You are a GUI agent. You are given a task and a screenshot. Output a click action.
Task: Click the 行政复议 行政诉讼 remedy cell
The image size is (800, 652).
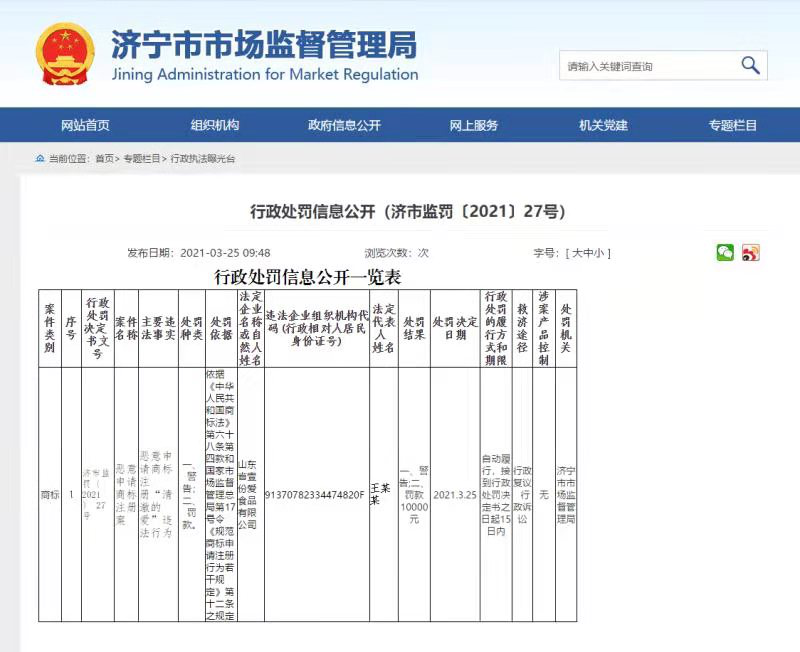click(x=522, y=494)
